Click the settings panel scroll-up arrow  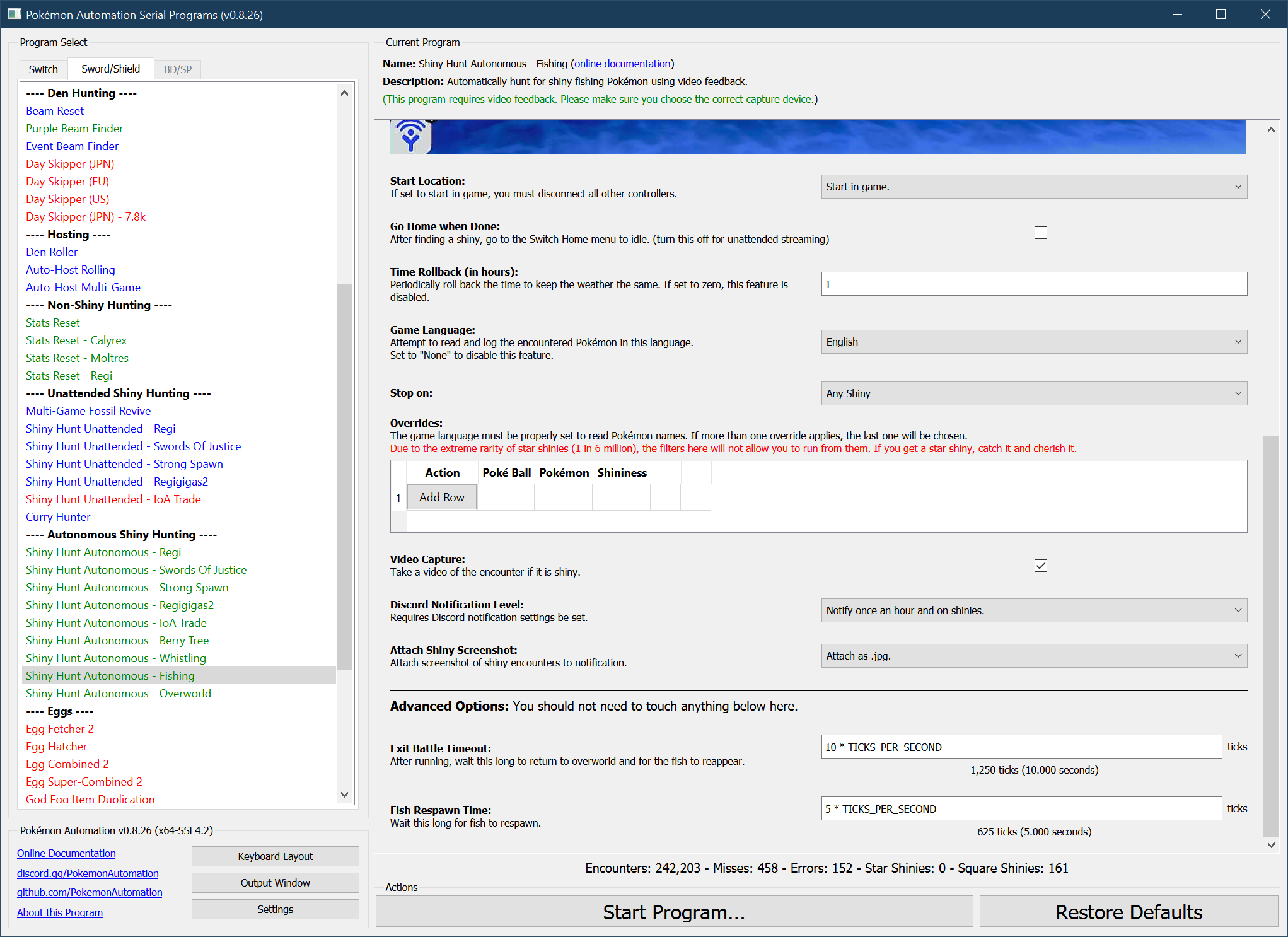pyautogui.click(x=1271, y=130)
